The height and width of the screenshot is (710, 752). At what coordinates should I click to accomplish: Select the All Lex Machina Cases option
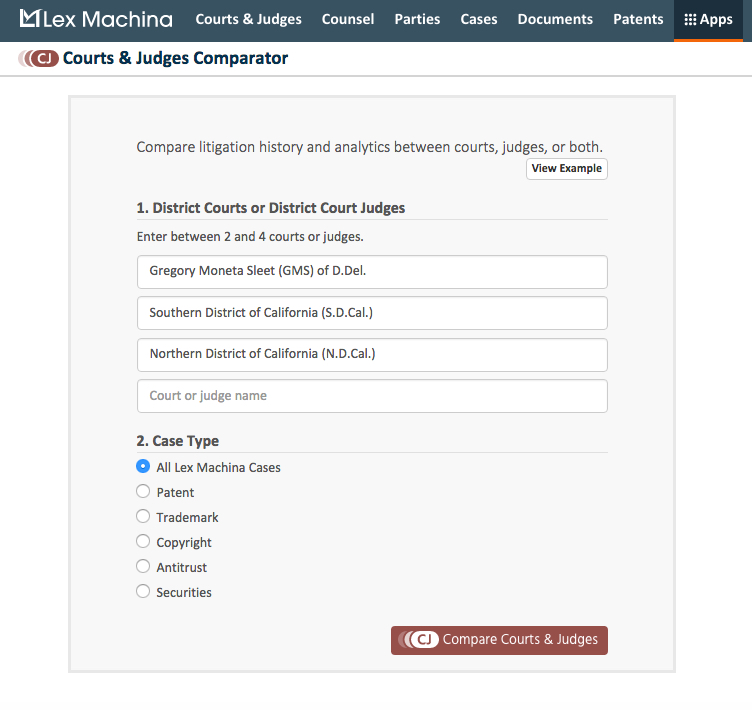(143, 467)
